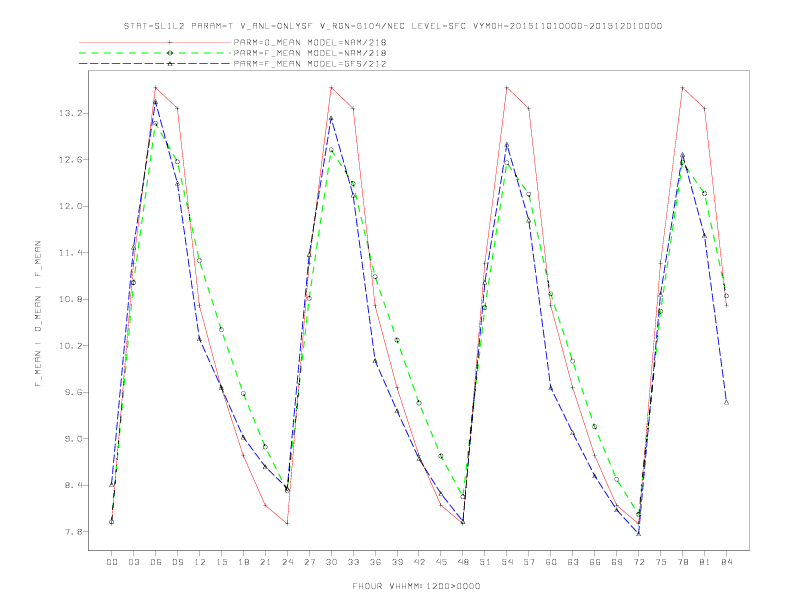Click x-axis tick label 84
The image size is (792, 612).
[x=726, y=562]
